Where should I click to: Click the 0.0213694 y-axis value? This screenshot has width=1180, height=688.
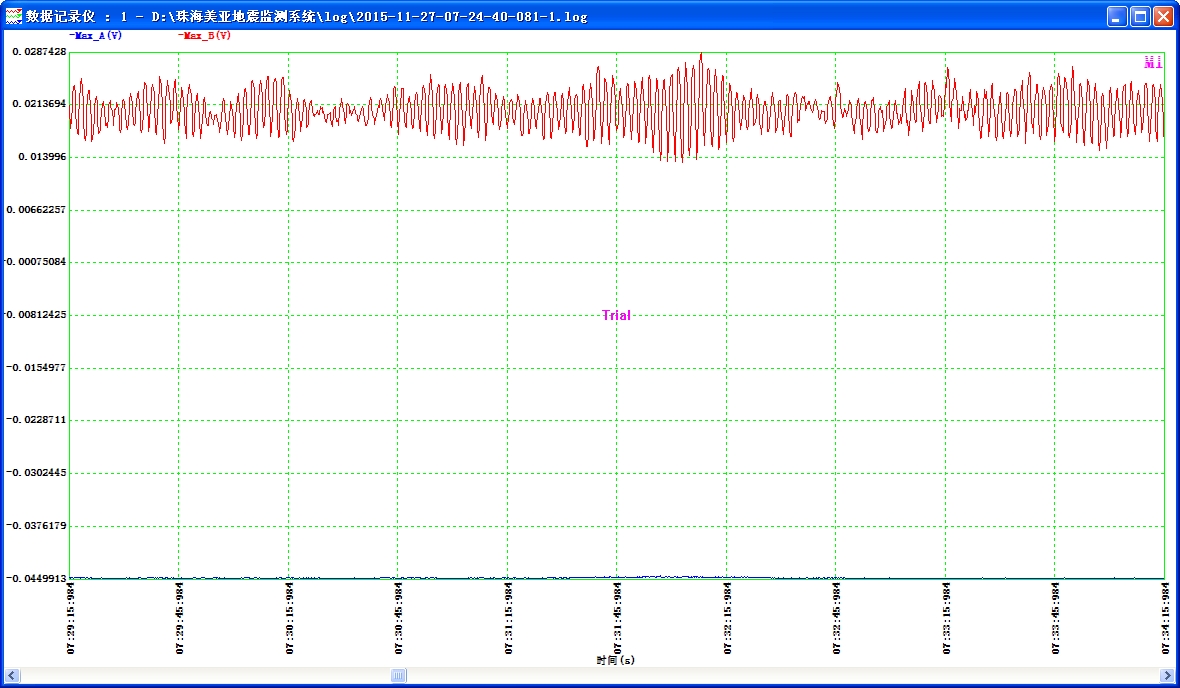[x=39, y=104]
